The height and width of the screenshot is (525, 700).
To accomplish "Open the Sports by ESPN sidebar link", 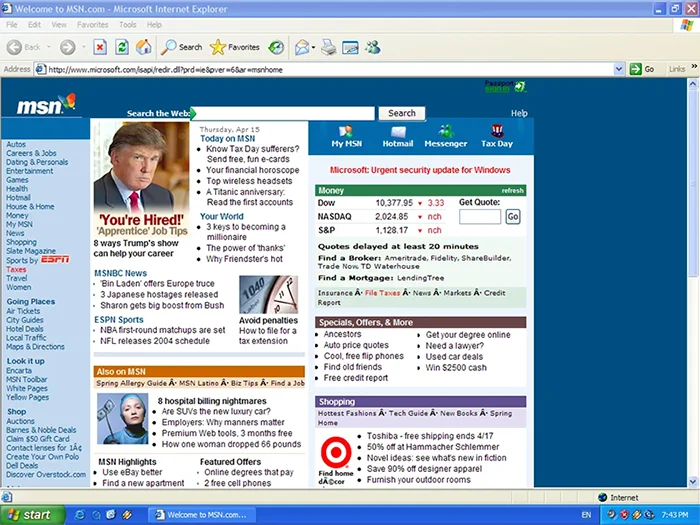I will tap(38, 260).
